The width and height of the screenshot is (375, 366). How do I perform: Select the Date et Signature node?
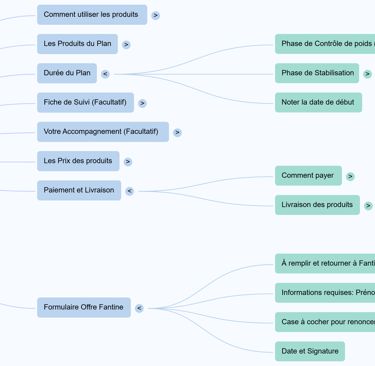coord(310,351)
